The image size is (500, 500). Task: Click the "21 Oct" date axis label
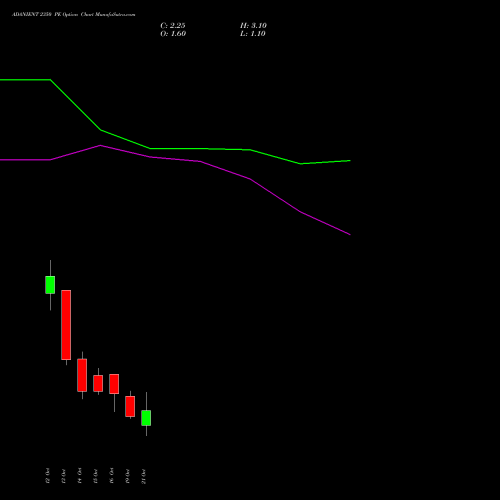click(144, 476)
